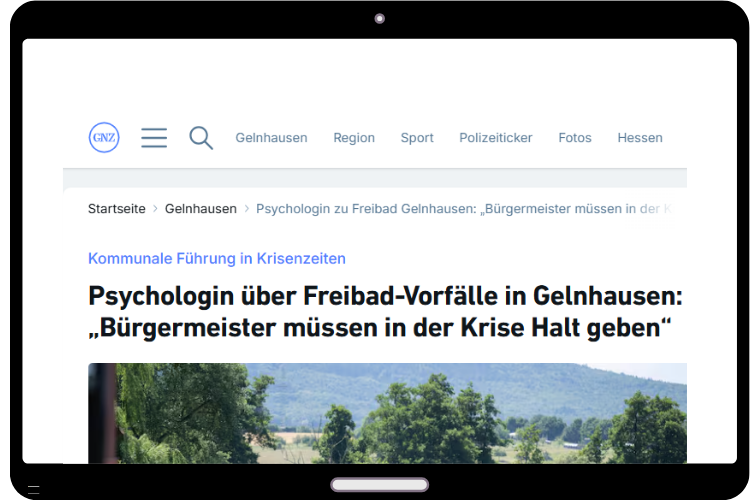Open the hamburger menu

(x=154, y=138)
